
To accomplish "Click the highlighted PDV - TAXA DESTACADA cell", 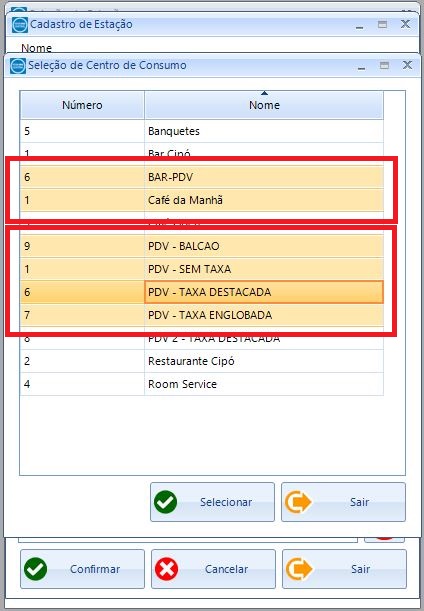I will click(264, 292).
